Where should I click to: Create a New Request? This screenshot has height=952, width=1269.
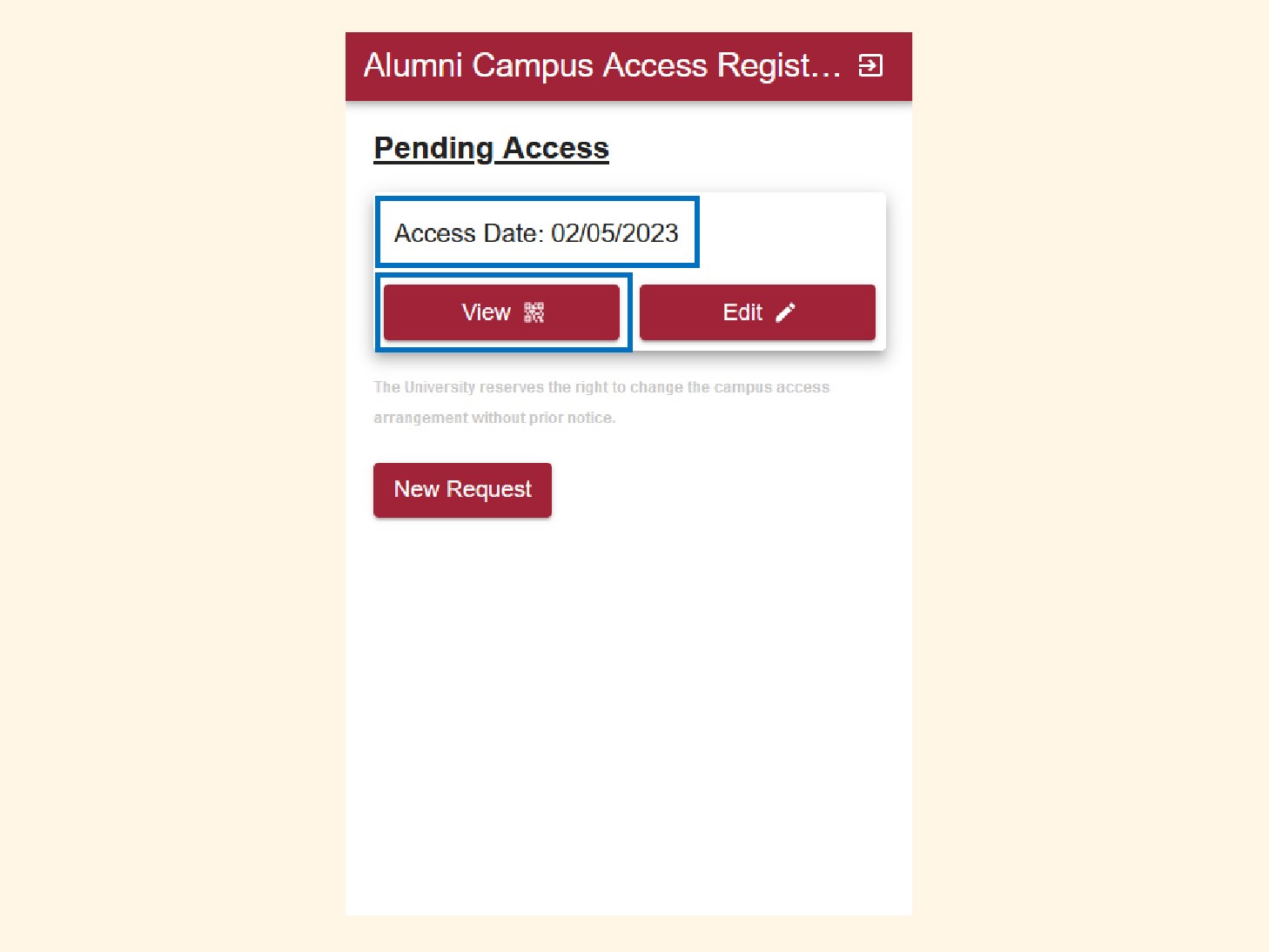pos(462,490)
